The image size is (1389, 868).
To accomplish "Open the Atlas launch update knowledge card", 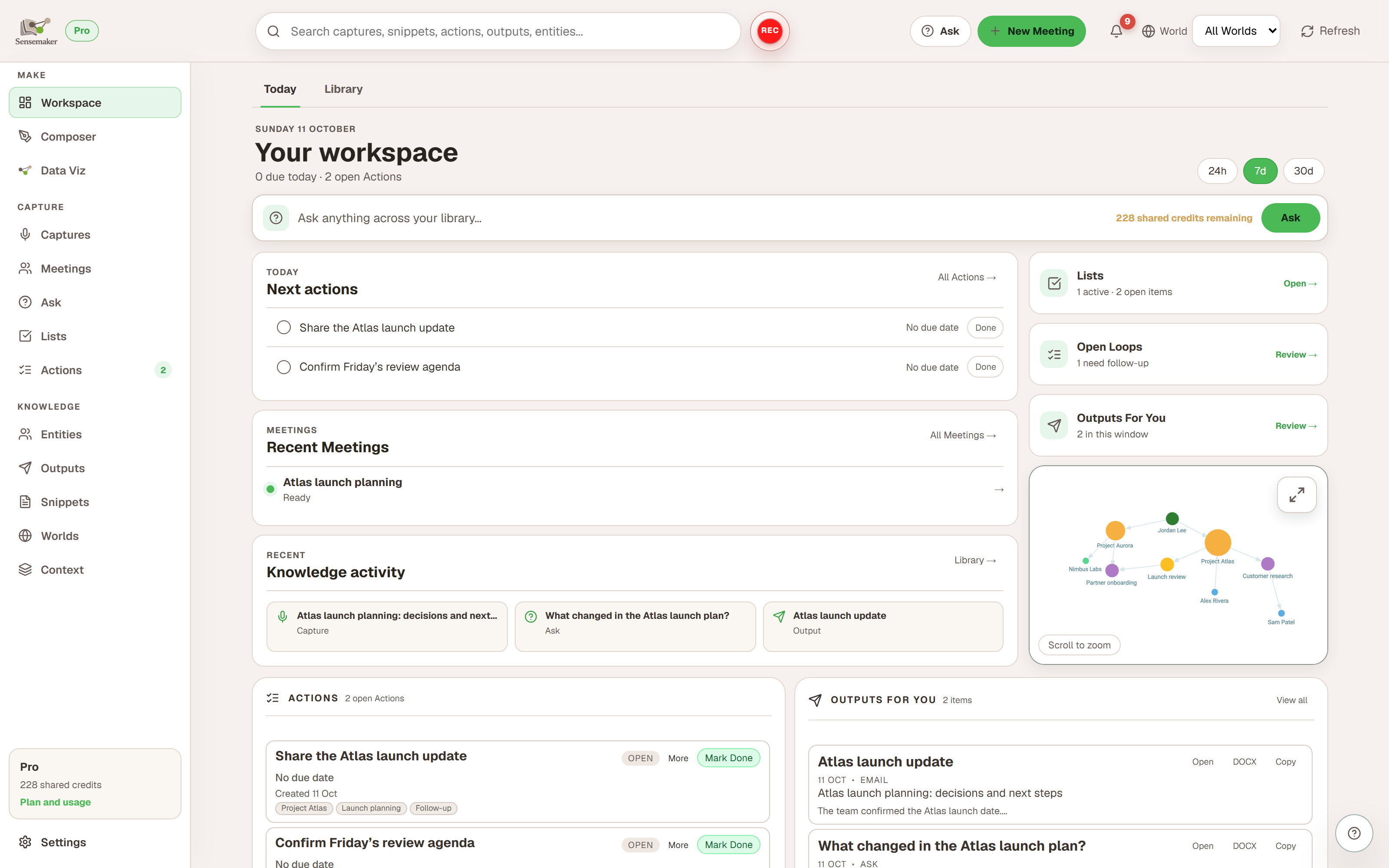I will click(x=883, y=626).
